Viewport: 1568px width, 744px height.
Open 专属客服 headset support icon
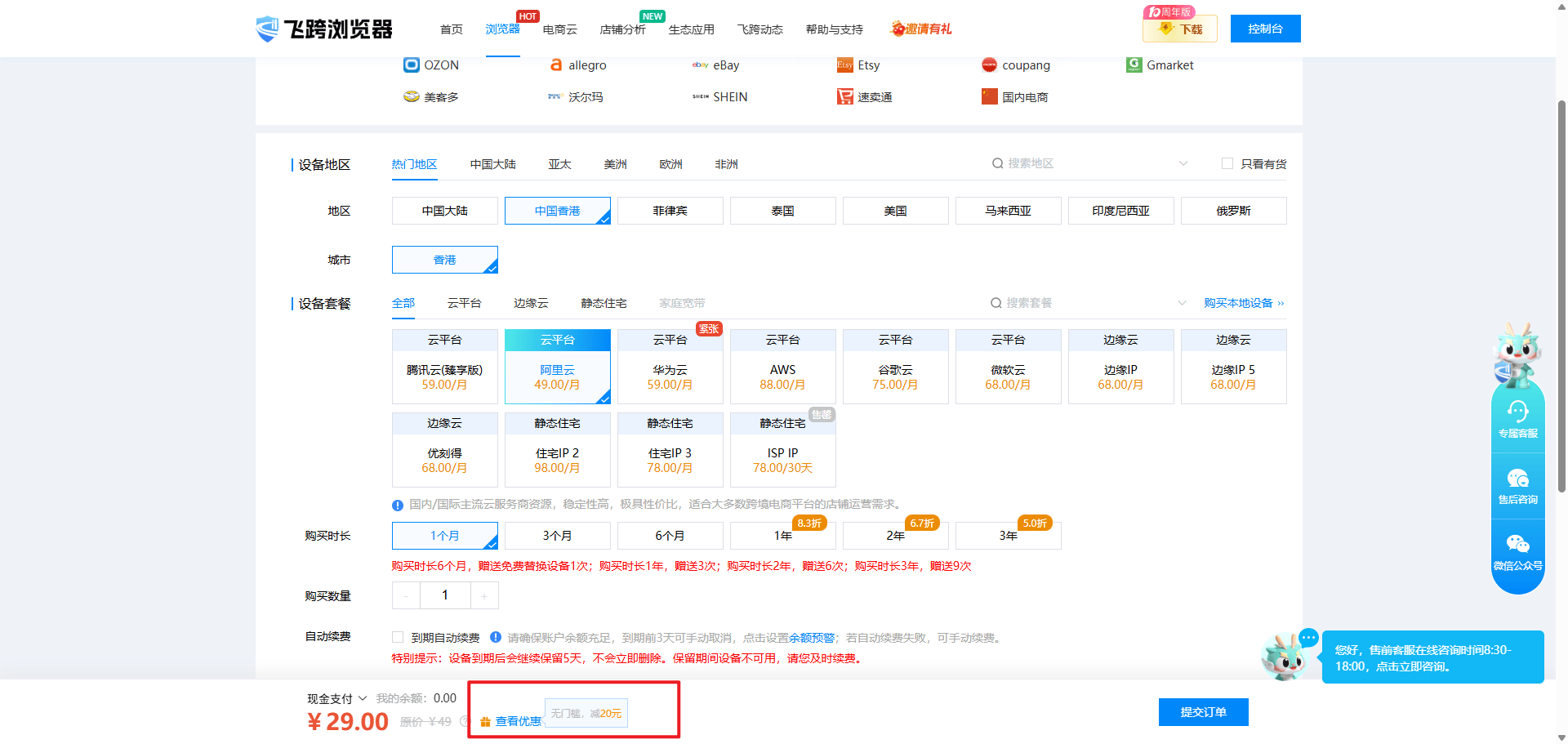pyautogui.click(x=1517, y=411)
